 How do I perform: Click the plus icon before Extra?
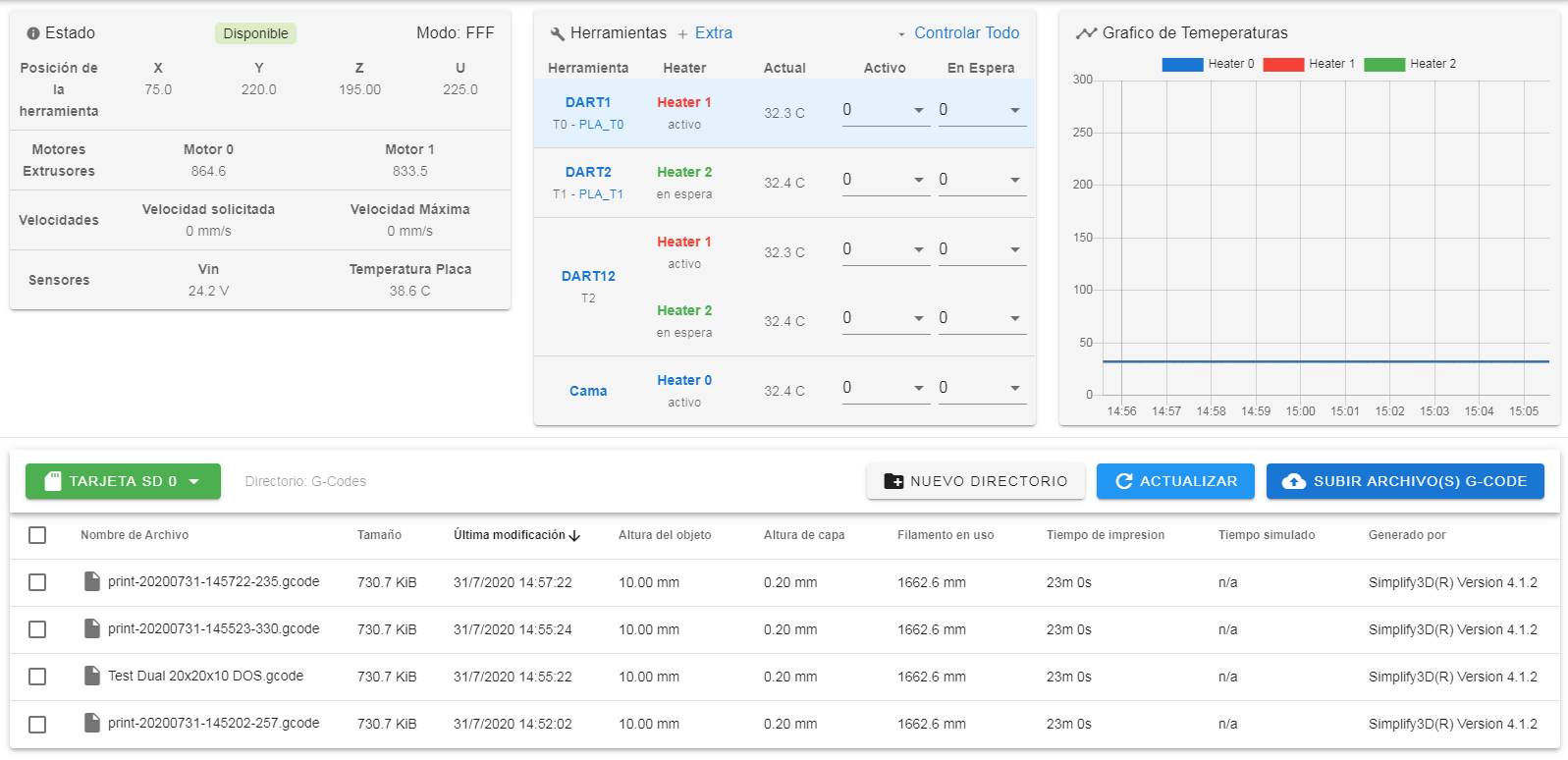coord(683,34)
